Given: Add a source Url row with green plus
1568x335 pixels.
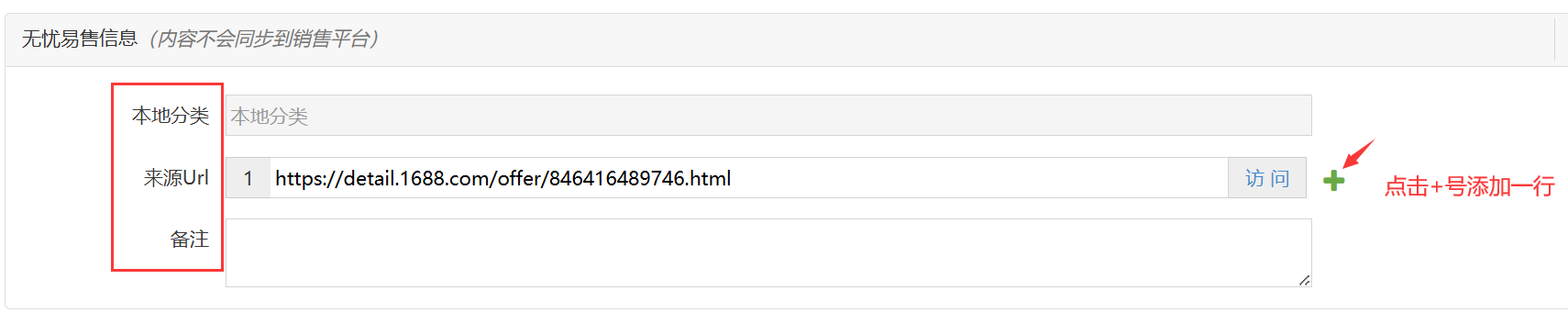Looking at the screenshot, I should point(1334,181).
